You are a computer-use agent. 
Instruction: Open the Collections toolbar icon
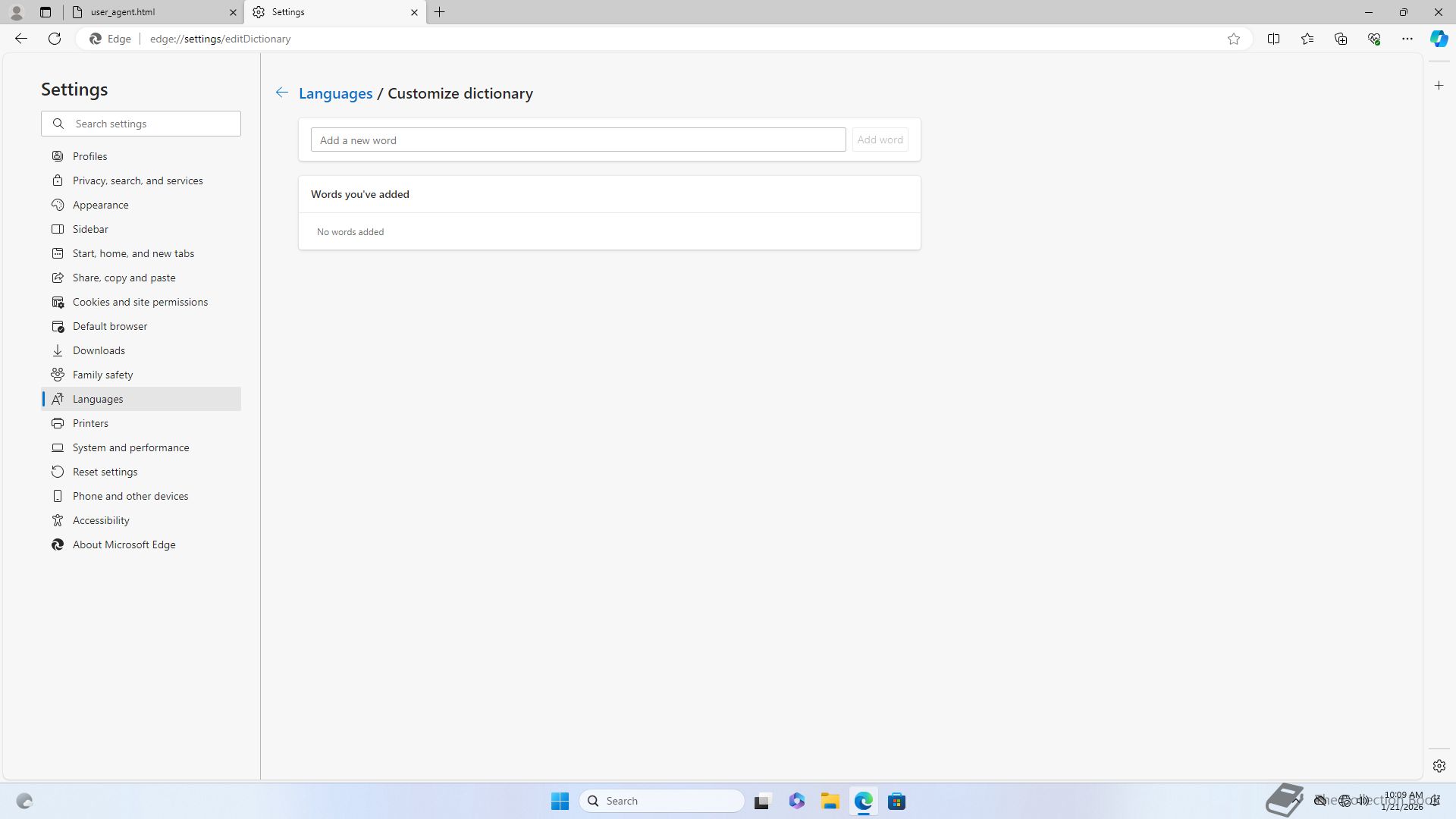coord(1340,39)
